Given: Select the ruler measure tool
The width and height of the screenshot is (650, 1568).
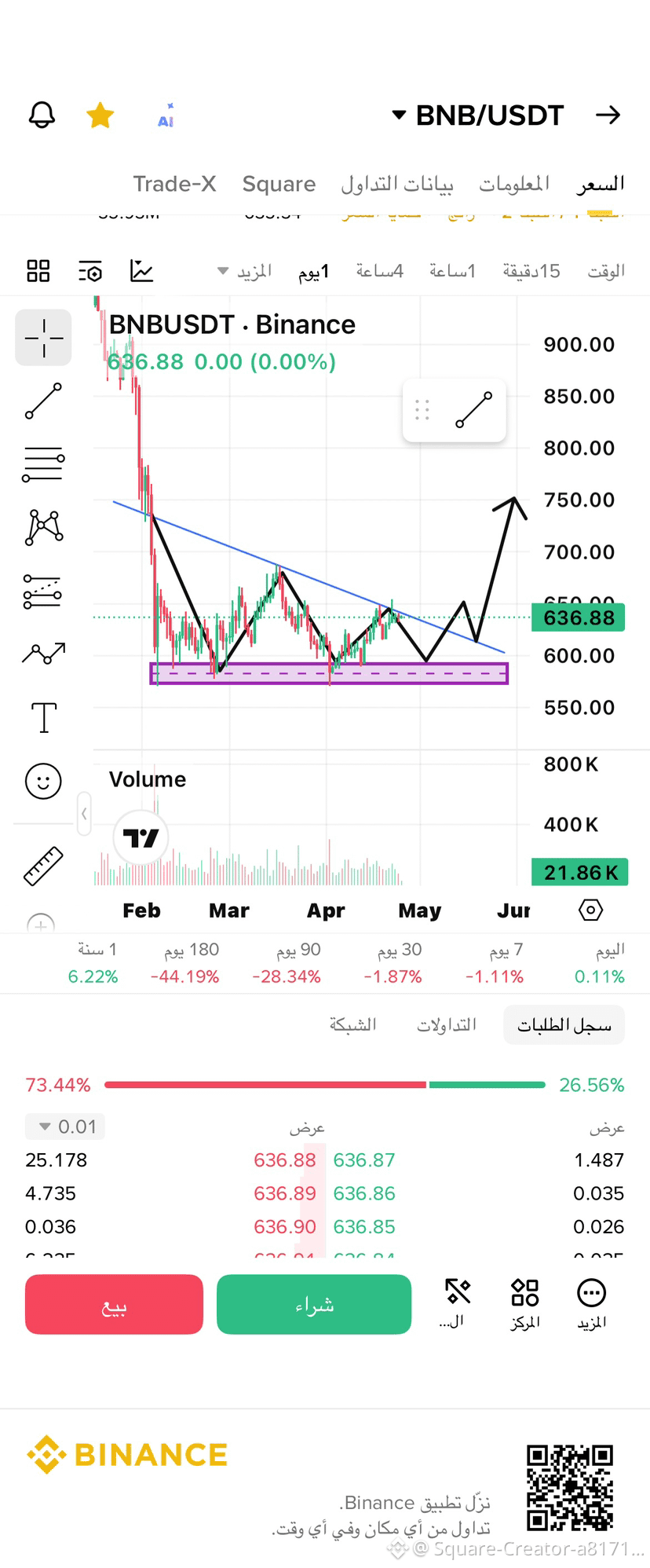Looking at the screenshot, I should tap(43, 866).
